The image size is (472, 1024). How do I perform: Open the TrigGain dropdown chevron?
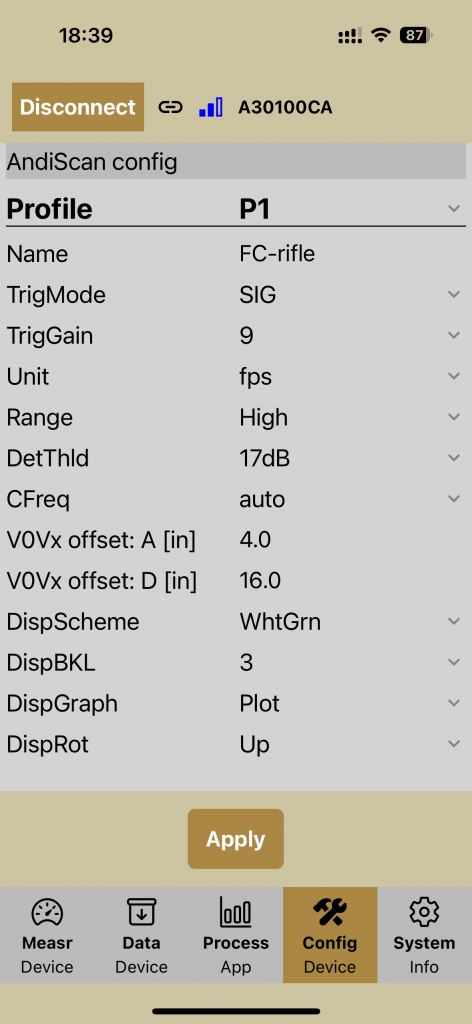[454, 336]
